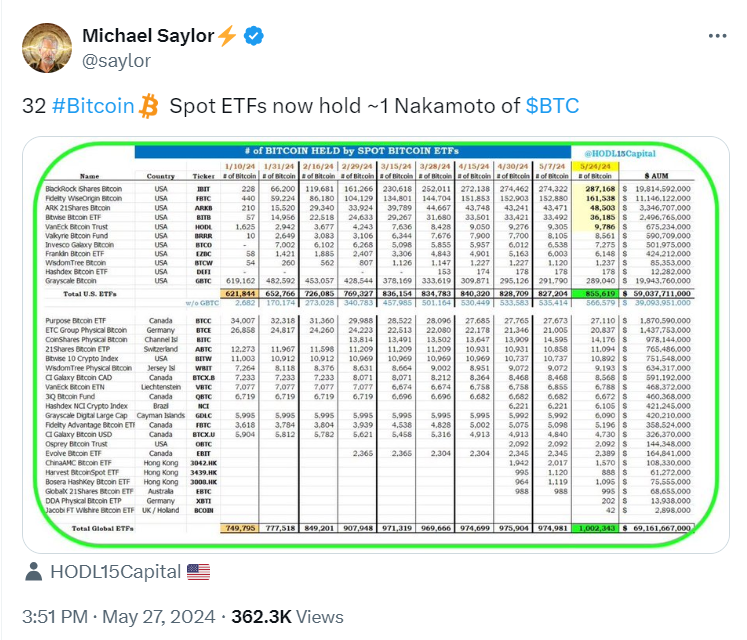Viewport: 747px width, 640px height.
Task: Click the Total U.S. ETFs row label
Action: [90, 294]
